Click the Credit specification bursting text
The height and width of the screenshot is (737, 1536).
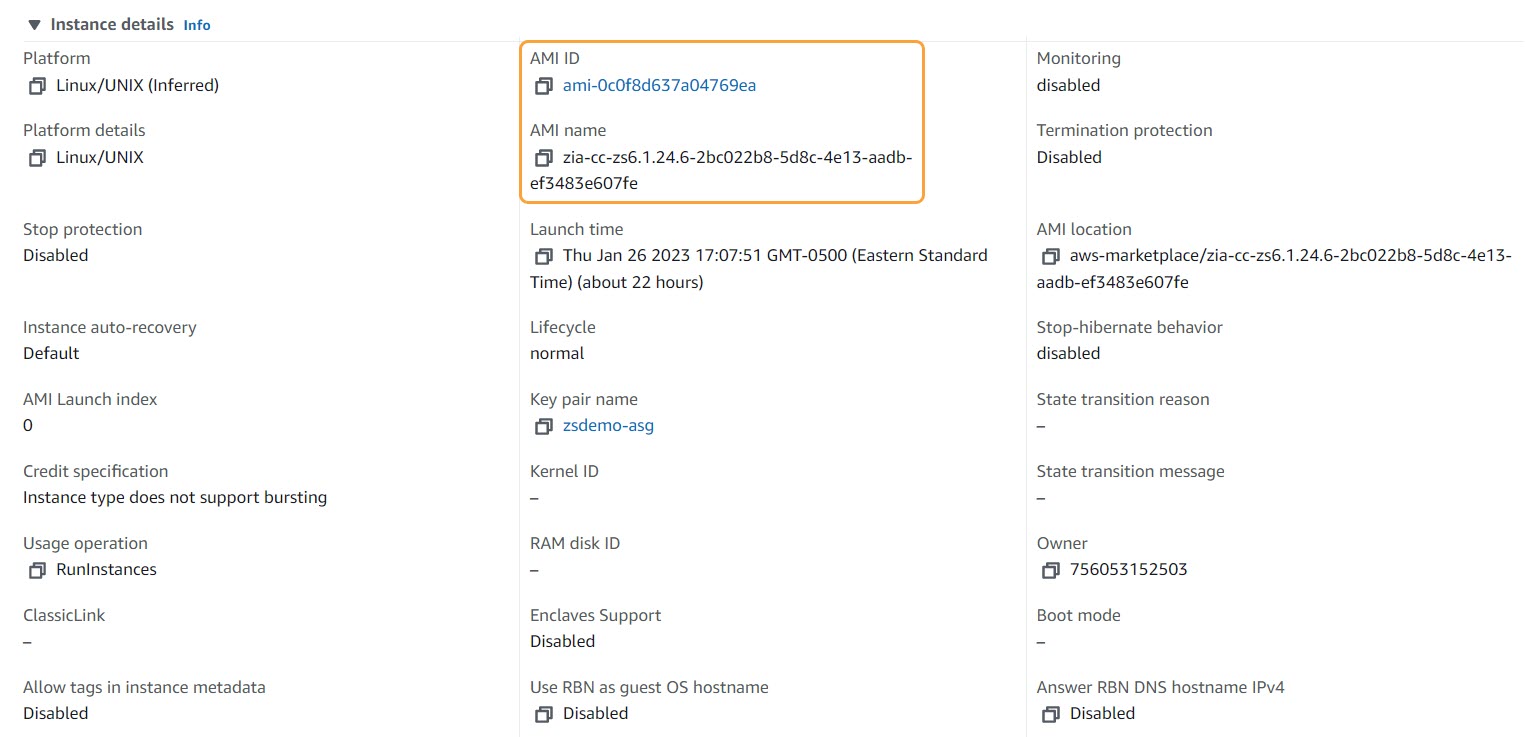175,498
